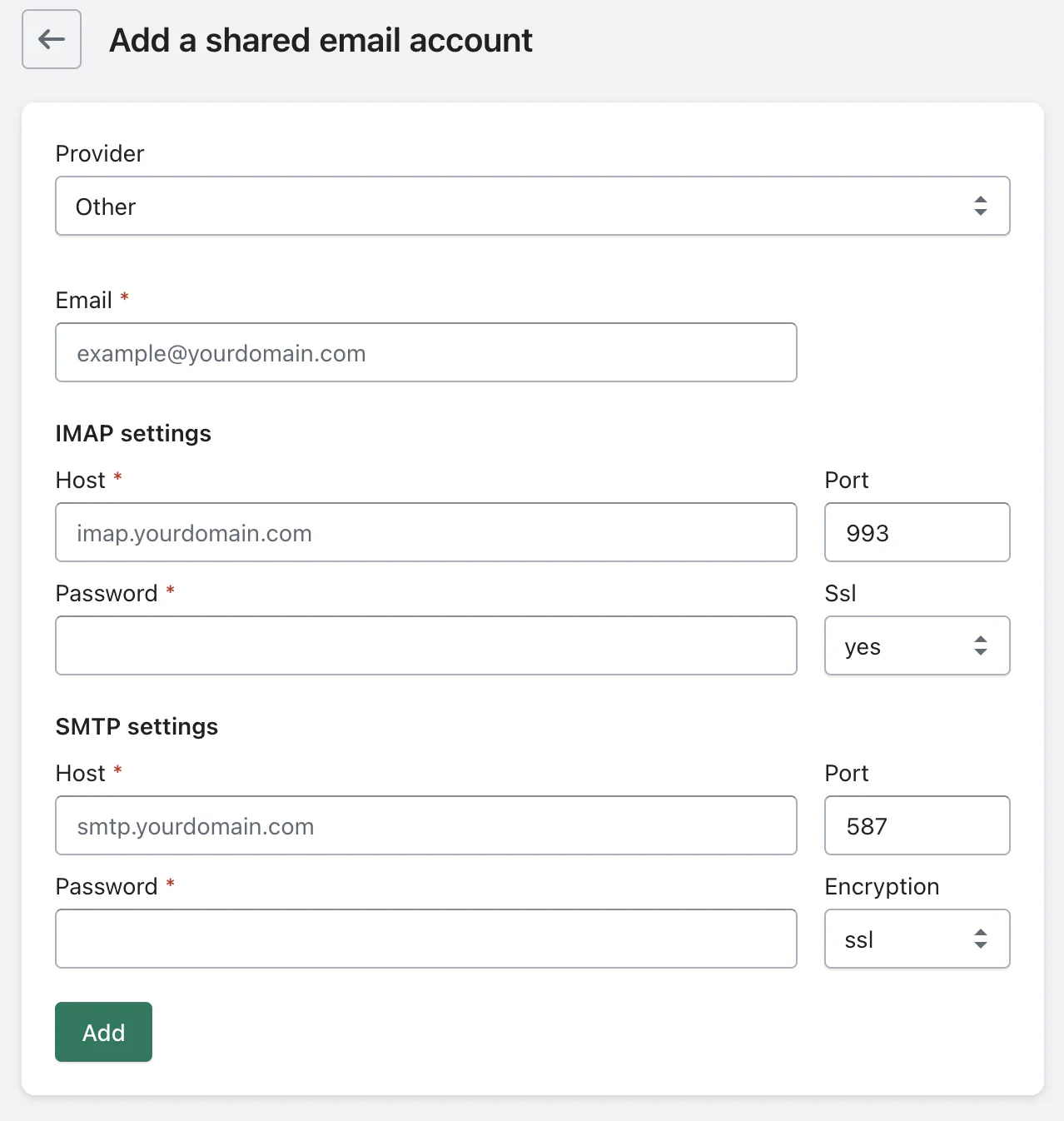The height and width of the screenshot is (1121, 1064).
Task: Click the SMTP Host input field
Action: click(x=426, y=825)
